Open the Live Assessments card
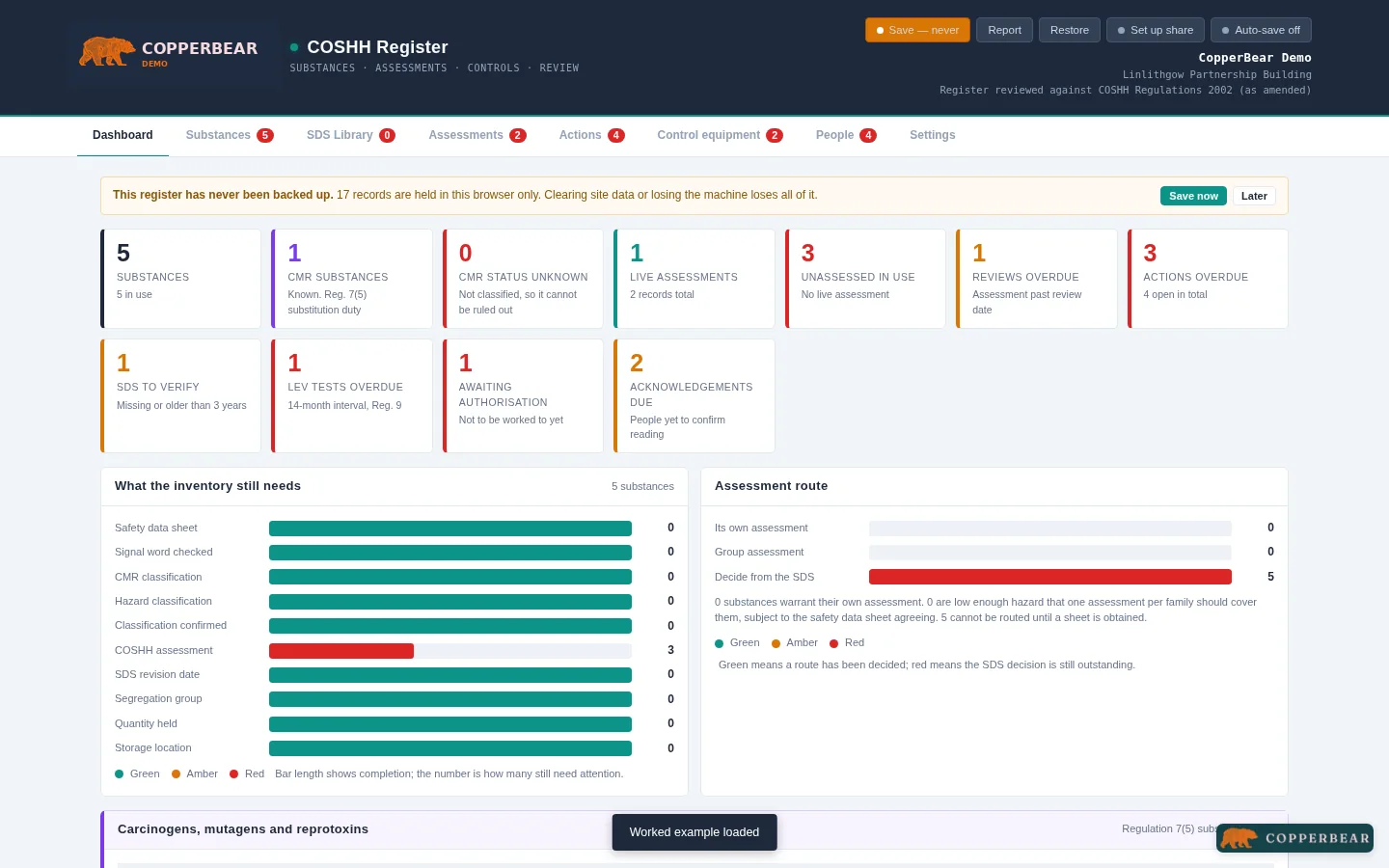 694,279
